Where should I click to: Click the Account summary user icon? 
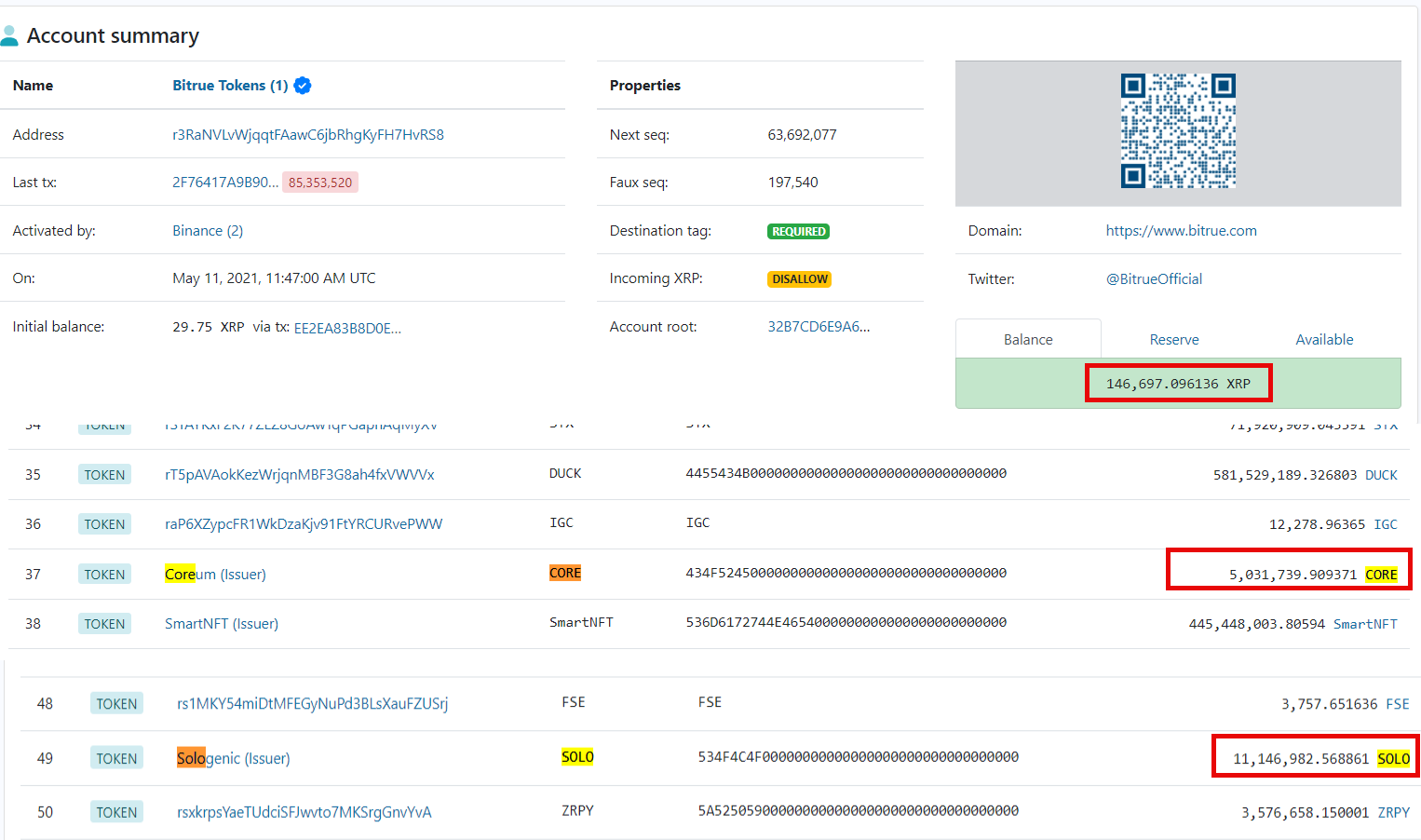tap(9, 36)
